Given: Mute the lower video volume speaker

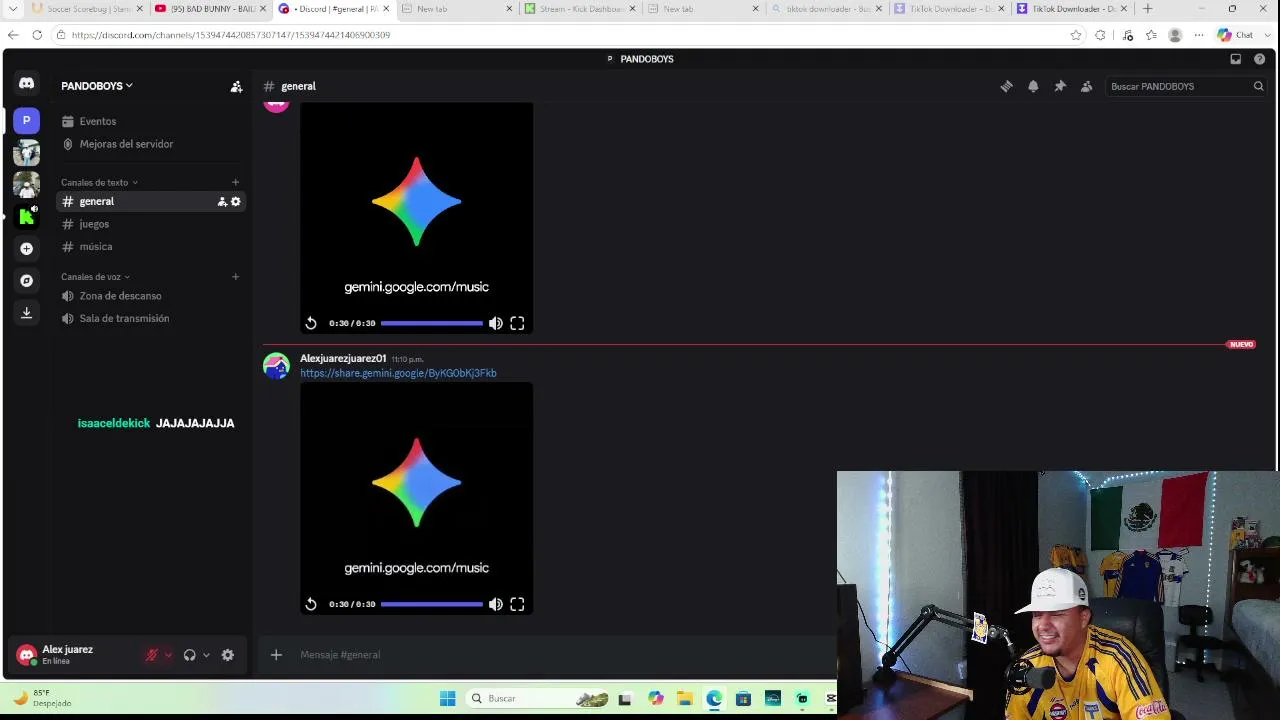Looking at the screenshot, I should coord(496,604).
